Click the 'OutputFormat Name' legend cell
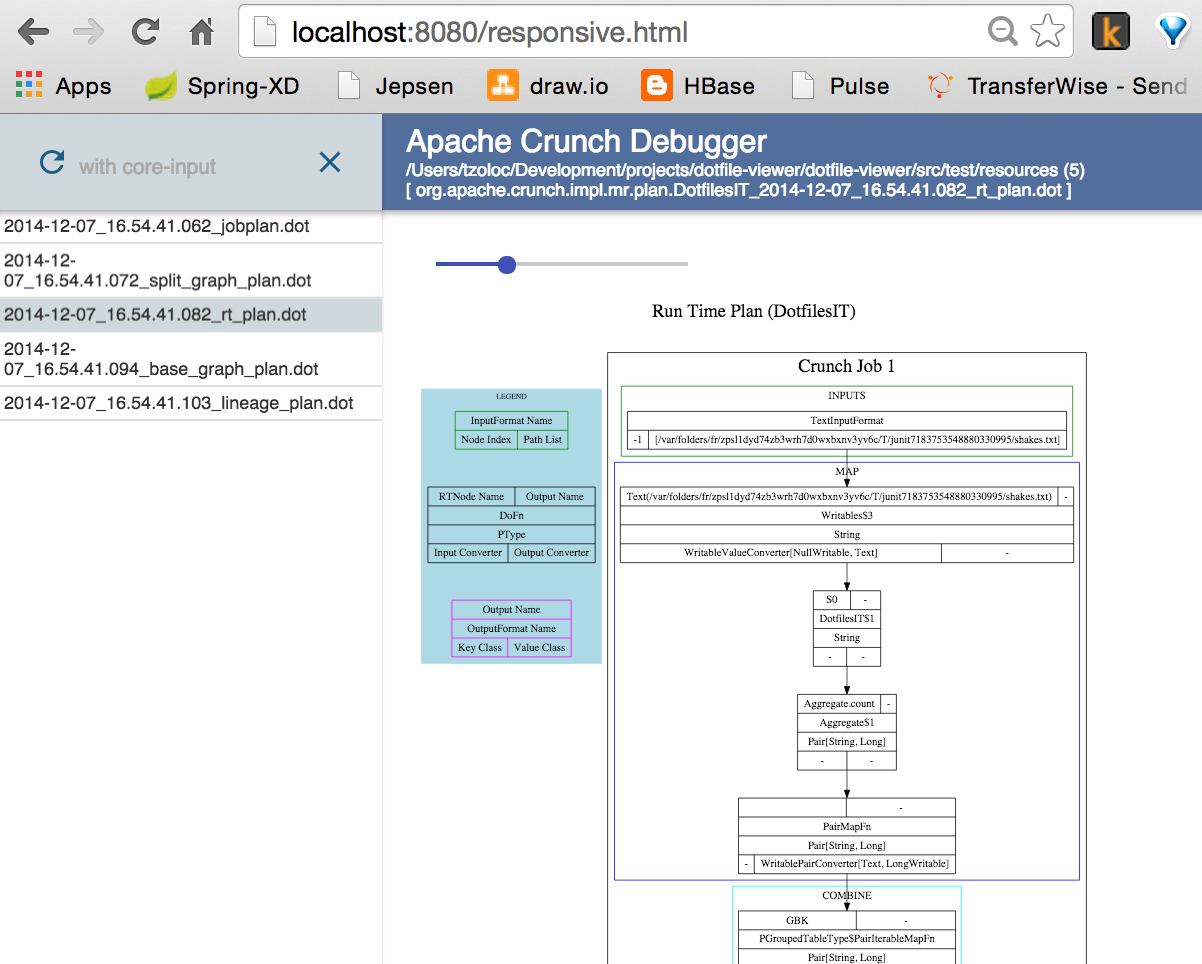 point(511,629)
